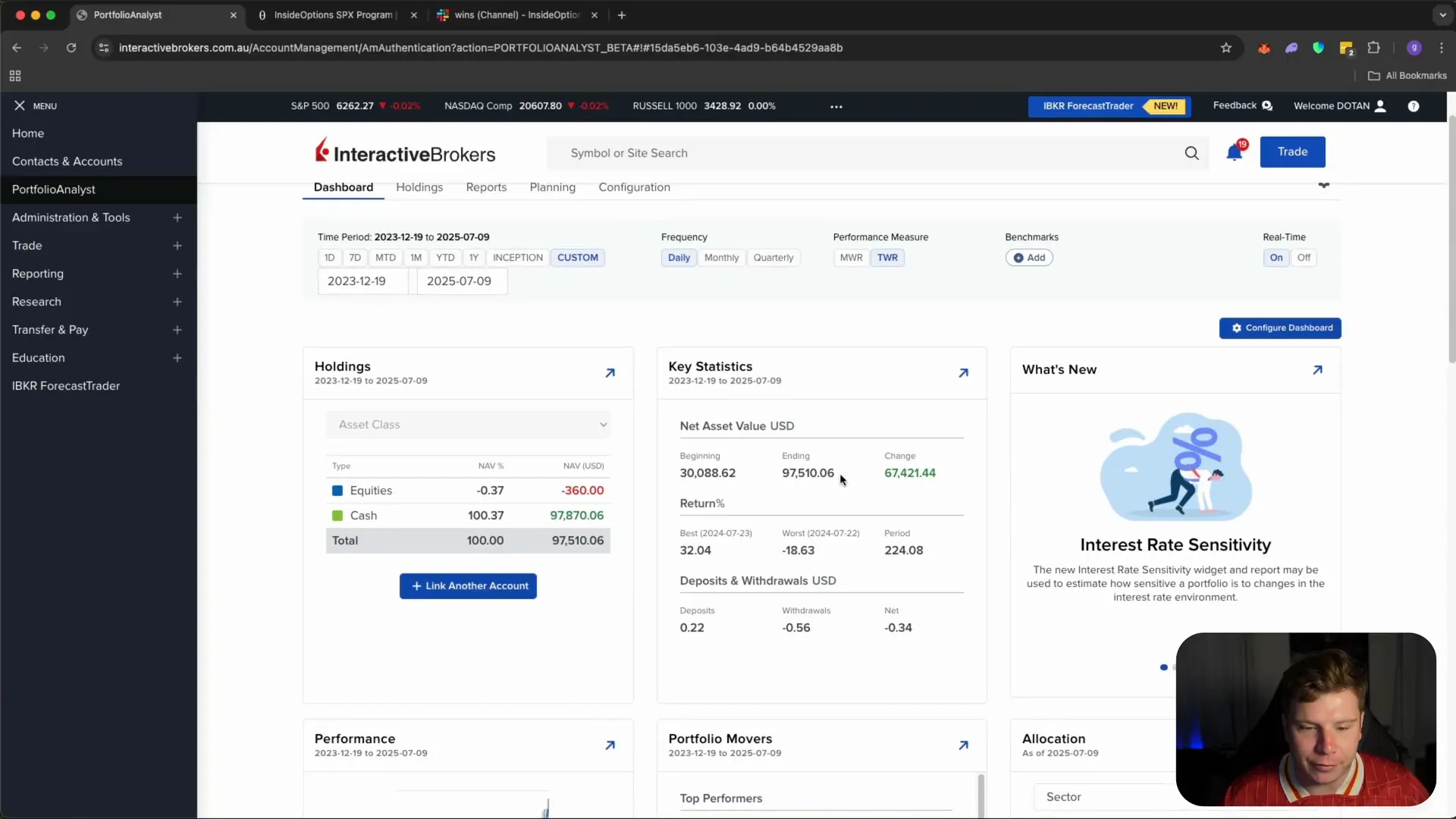
Task: Click the search magnifier icon
Action: pos(1192,153)
